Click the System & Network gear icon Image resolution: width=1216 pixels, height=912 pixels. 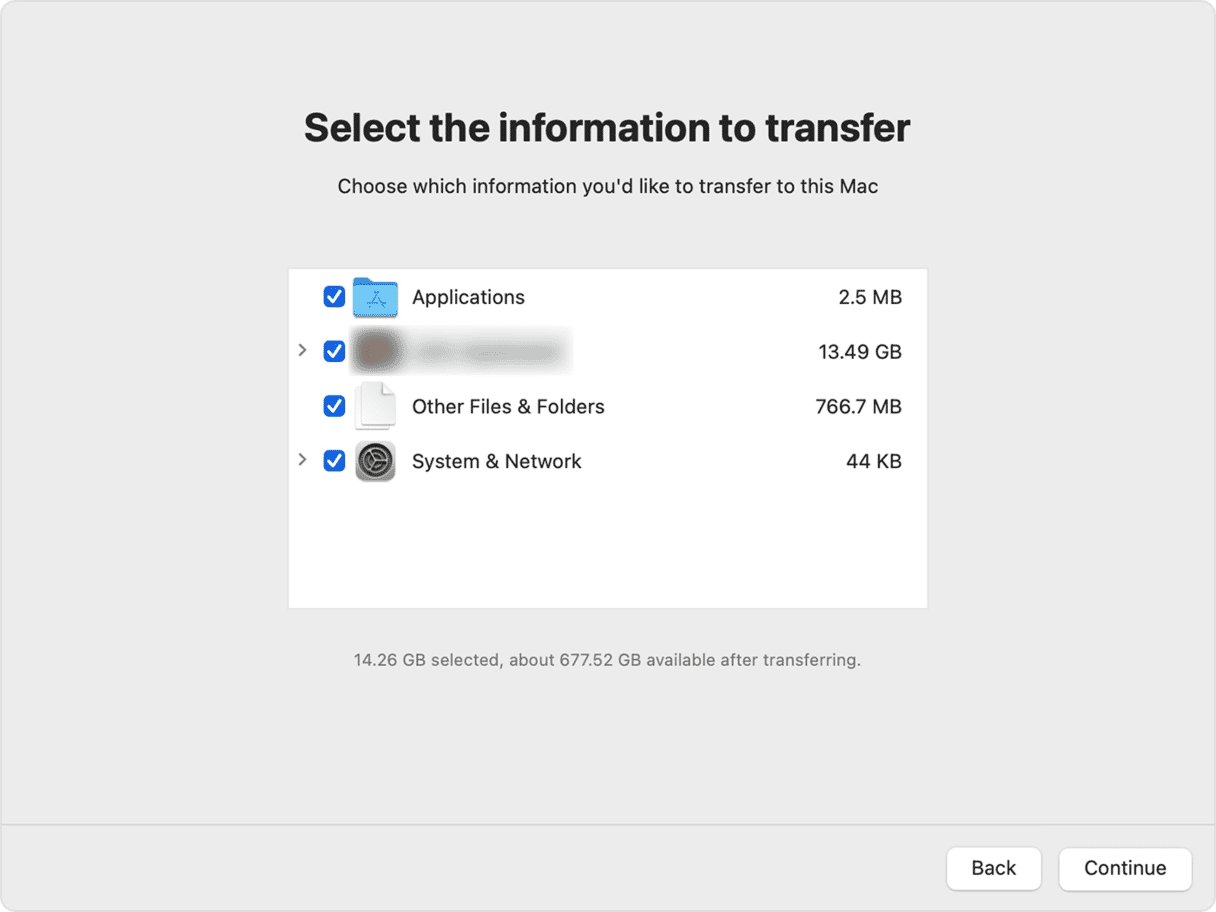pos(375,461)
